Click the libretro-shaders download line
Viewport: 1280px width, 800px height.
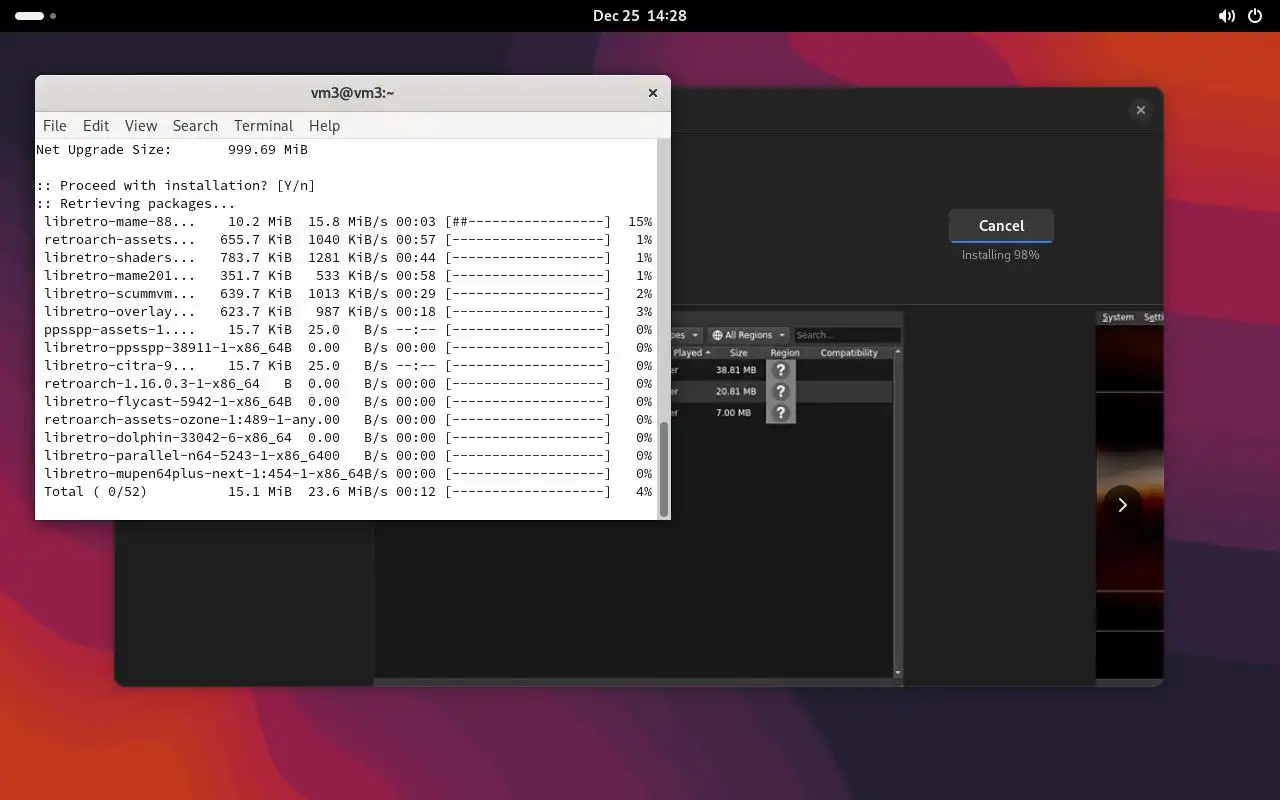coord(348,257)
